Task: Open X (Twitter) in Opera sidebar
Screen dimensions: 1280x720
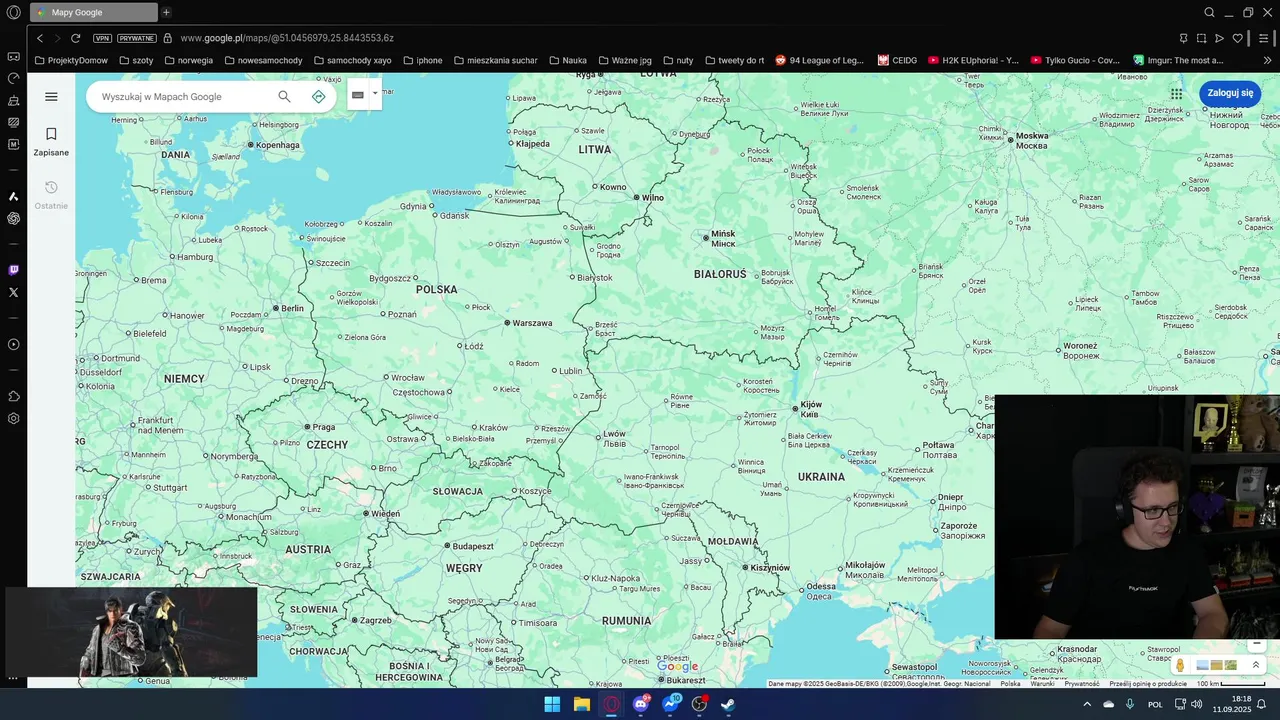Action: click(x=13, y=292)
